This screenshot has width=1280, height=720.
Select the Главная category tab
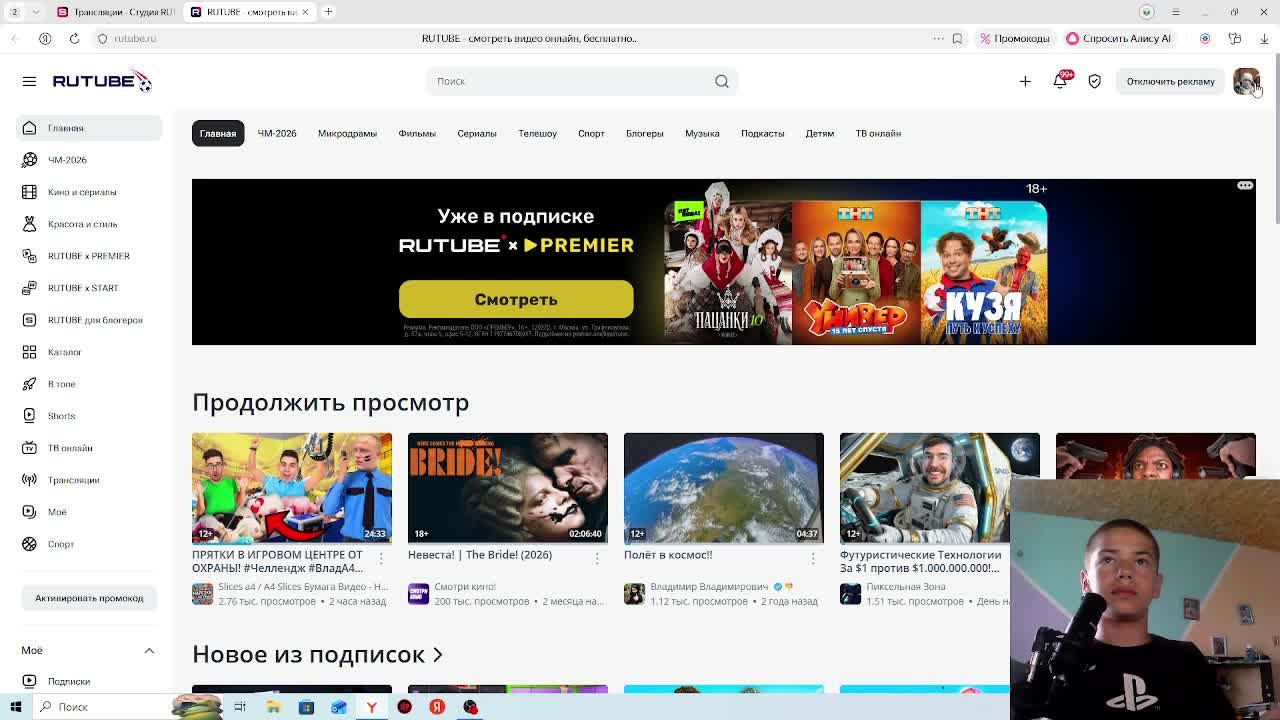tap(218, 133)
